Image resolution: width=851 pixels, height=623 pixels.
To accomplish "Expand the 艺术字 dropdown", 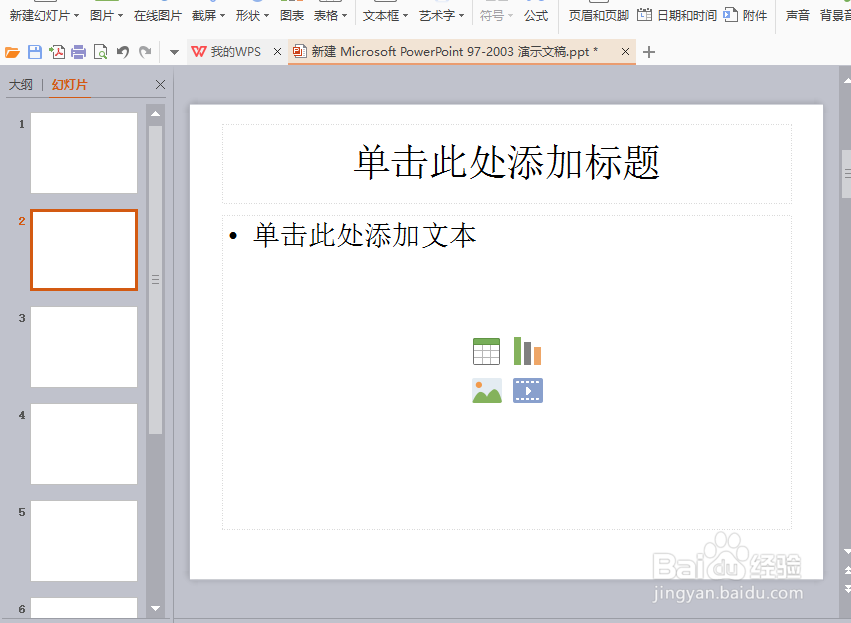I will [461, 16].
